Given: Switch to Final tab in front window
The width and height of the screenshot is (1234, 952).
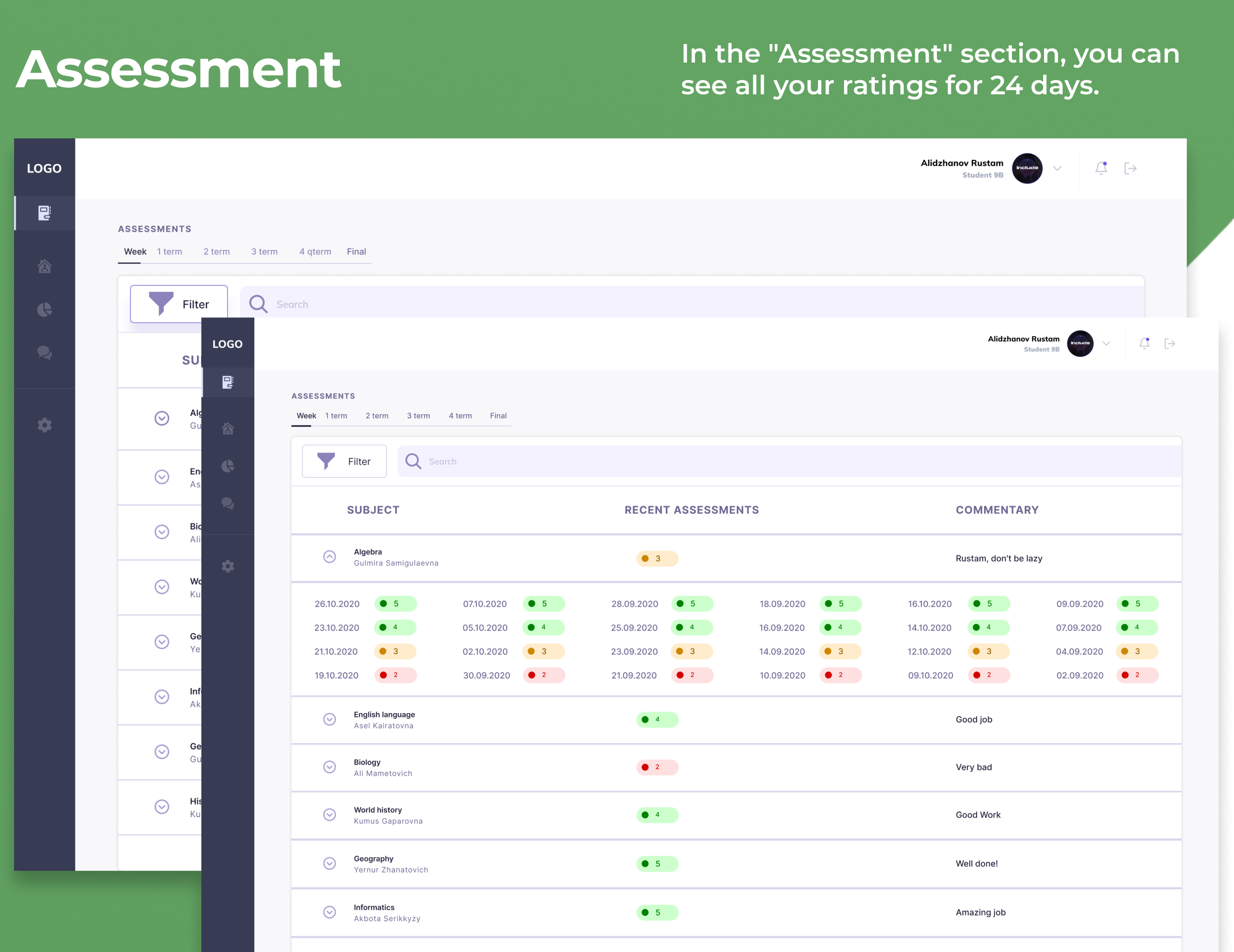Looking at the screenshot, I should click(498, 415).
